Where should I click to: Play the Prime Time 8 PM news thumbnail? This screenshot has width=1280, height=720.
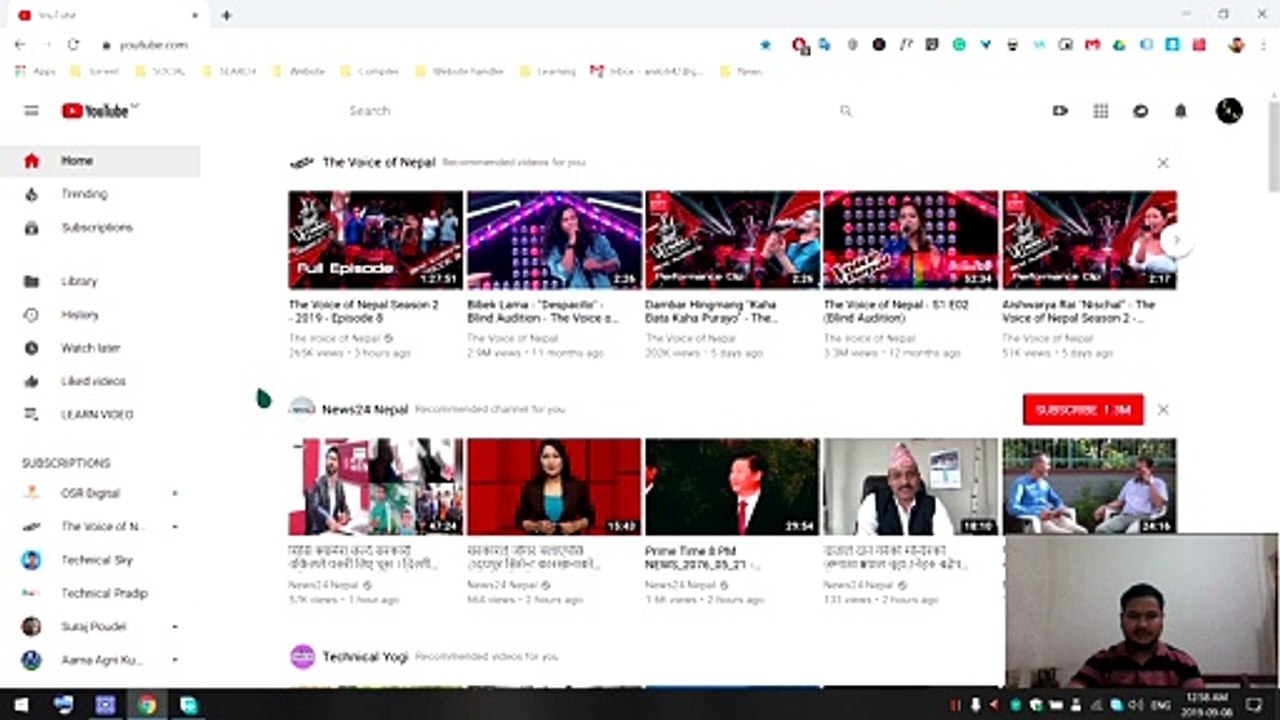[x=732, y=487]
